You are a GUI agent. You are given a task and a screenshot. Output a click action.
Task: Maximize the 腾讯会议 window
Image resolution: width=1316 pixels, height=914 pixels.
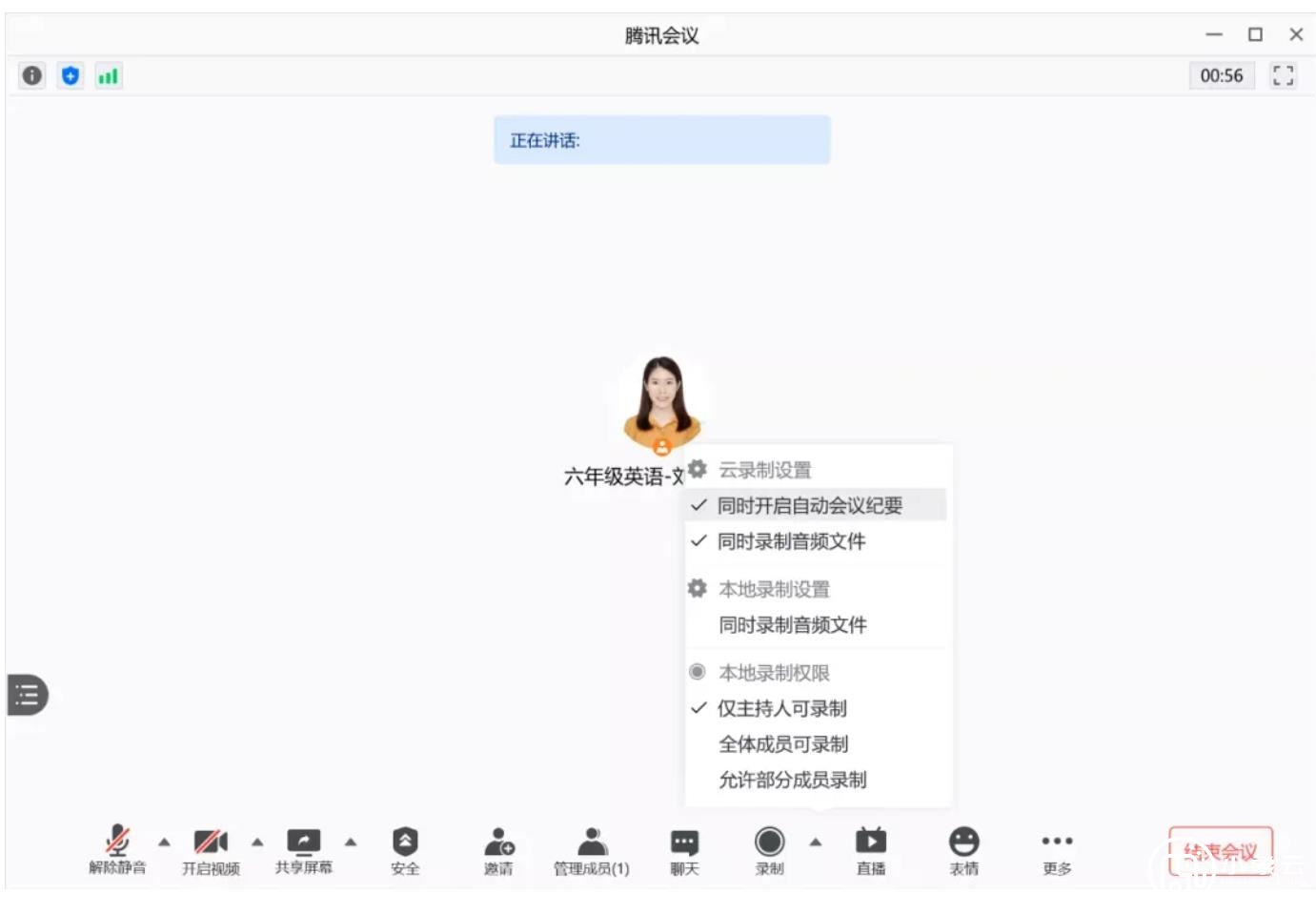[1255, 34]
